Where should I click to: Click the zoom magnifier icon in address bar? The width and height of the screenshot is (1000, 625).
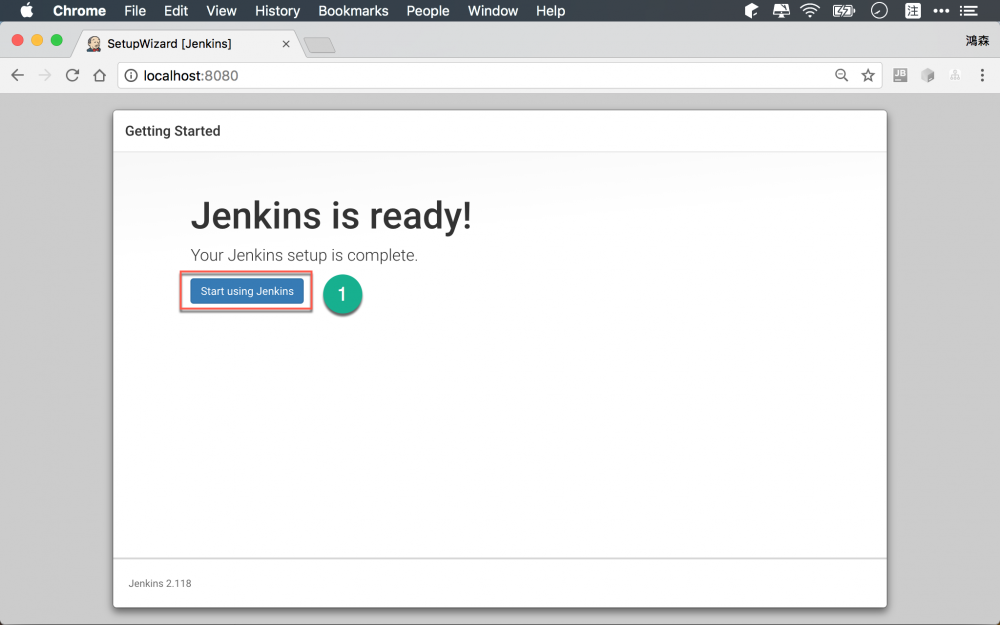click(x=841, y=75)
